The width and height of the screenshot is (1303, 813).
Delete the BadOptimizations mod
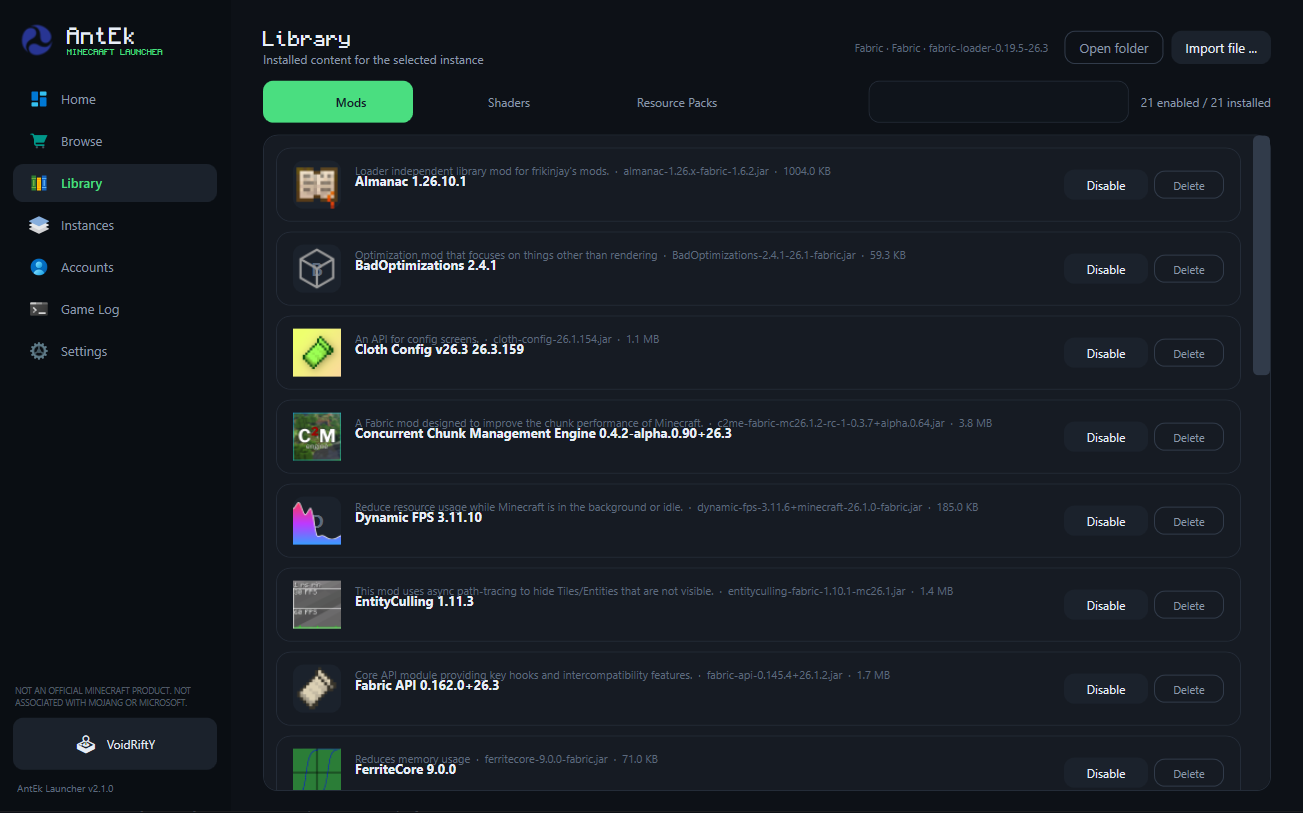1189,269
